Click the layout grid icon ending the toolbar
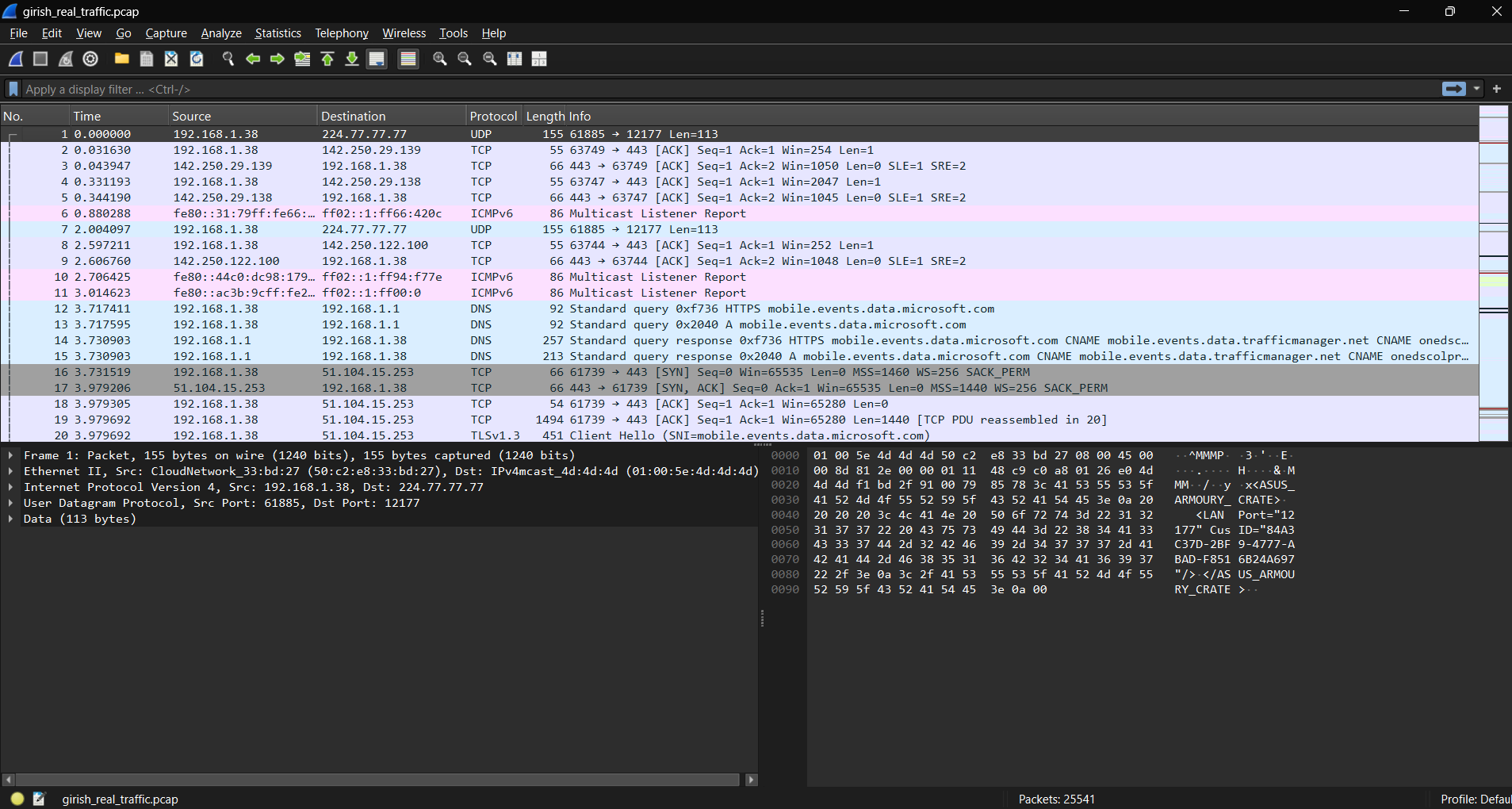Viewport: 1512px width, 809px height. [539, 59]
